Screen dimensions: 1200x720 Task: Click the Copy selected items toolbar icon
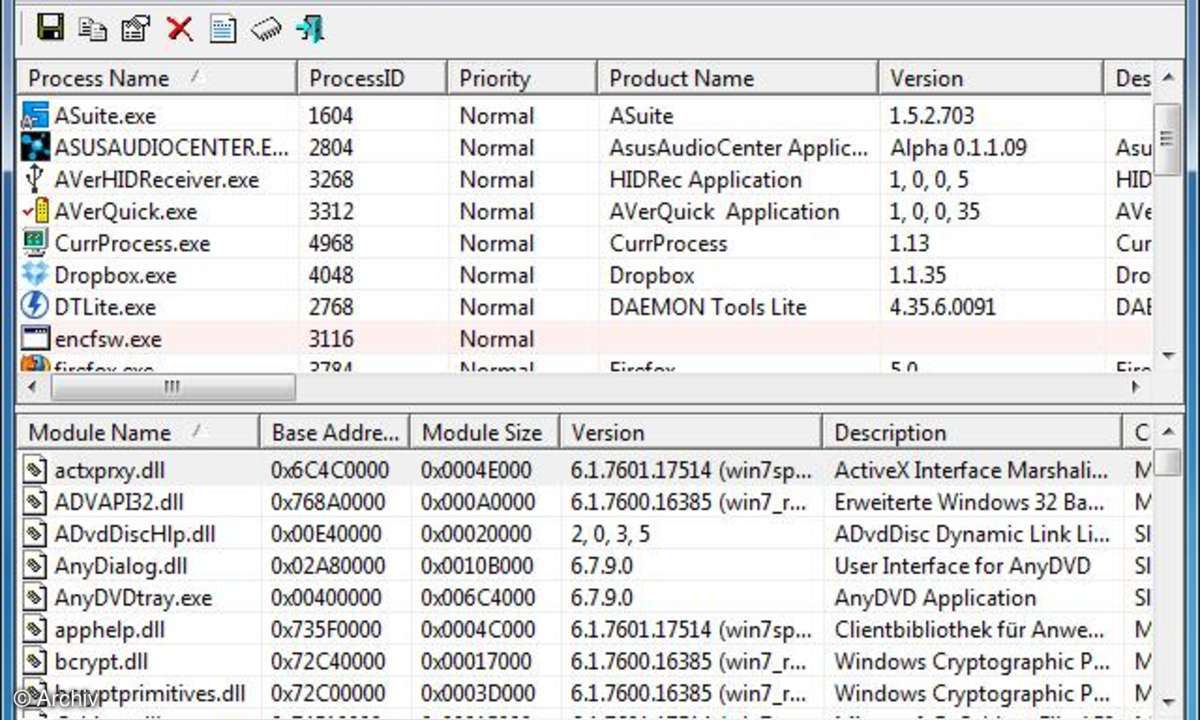(x=93, y=28)
